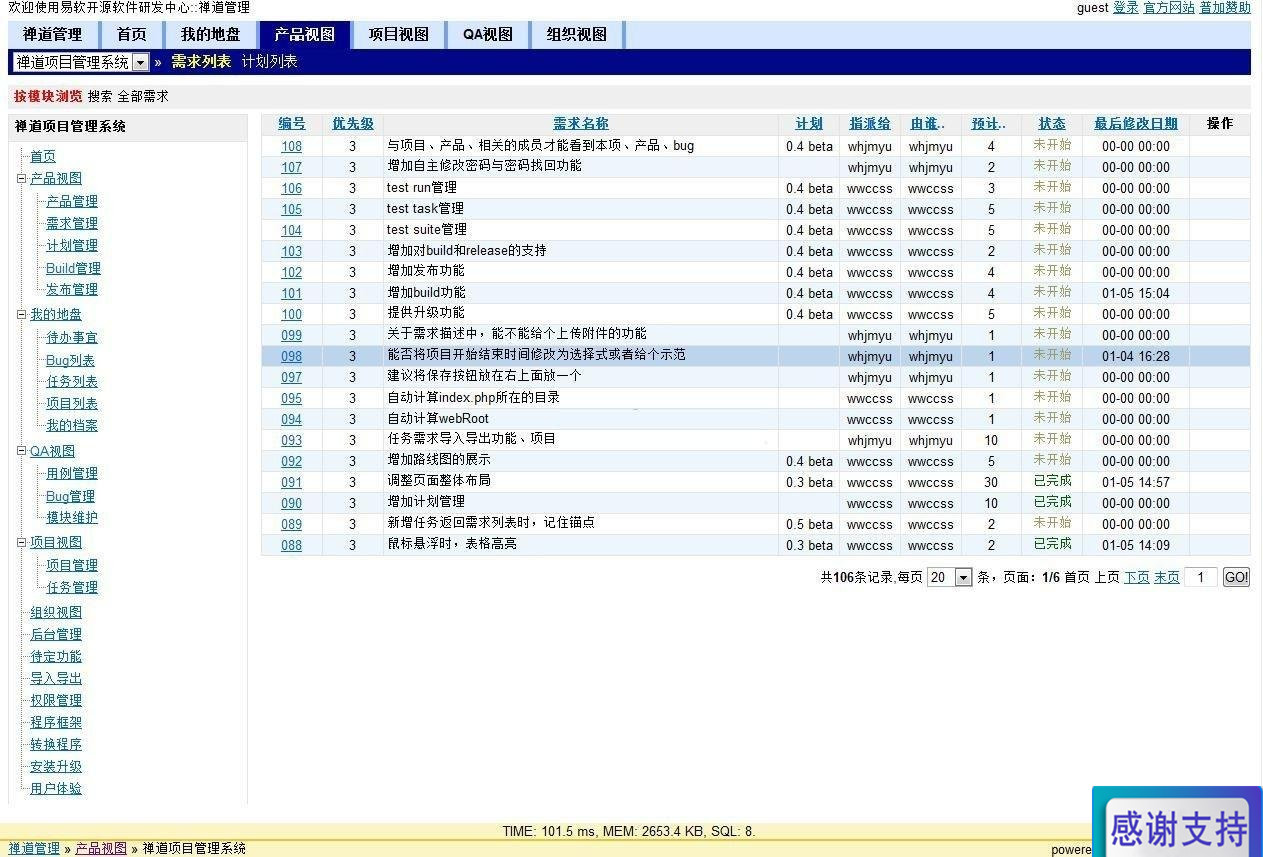Collapse the QA视图 tree node
Screen dimensions: 1263x857
pyautogui.click(x=22, y=451)
